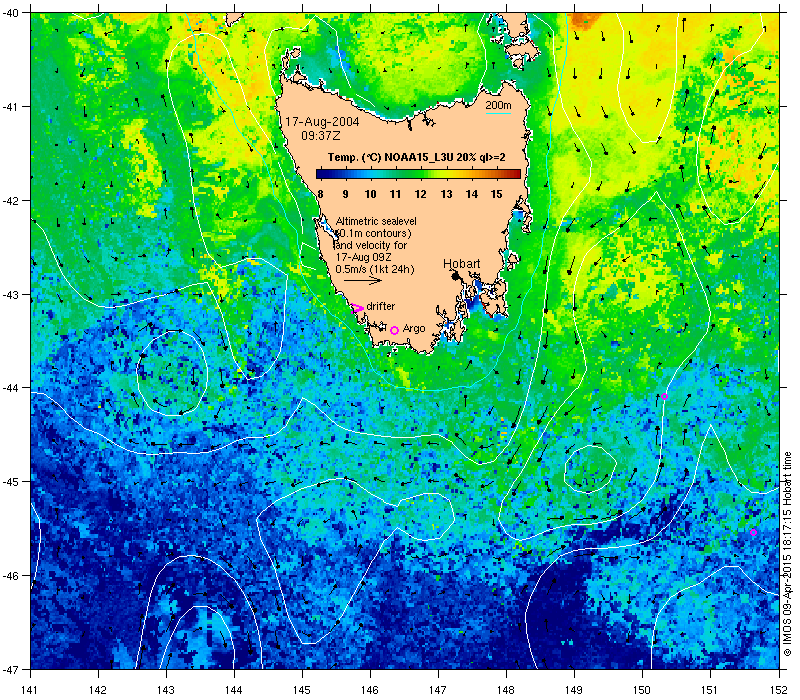Click the colorbar value '8'
800x700 pixels.
(x=320, y=194)
